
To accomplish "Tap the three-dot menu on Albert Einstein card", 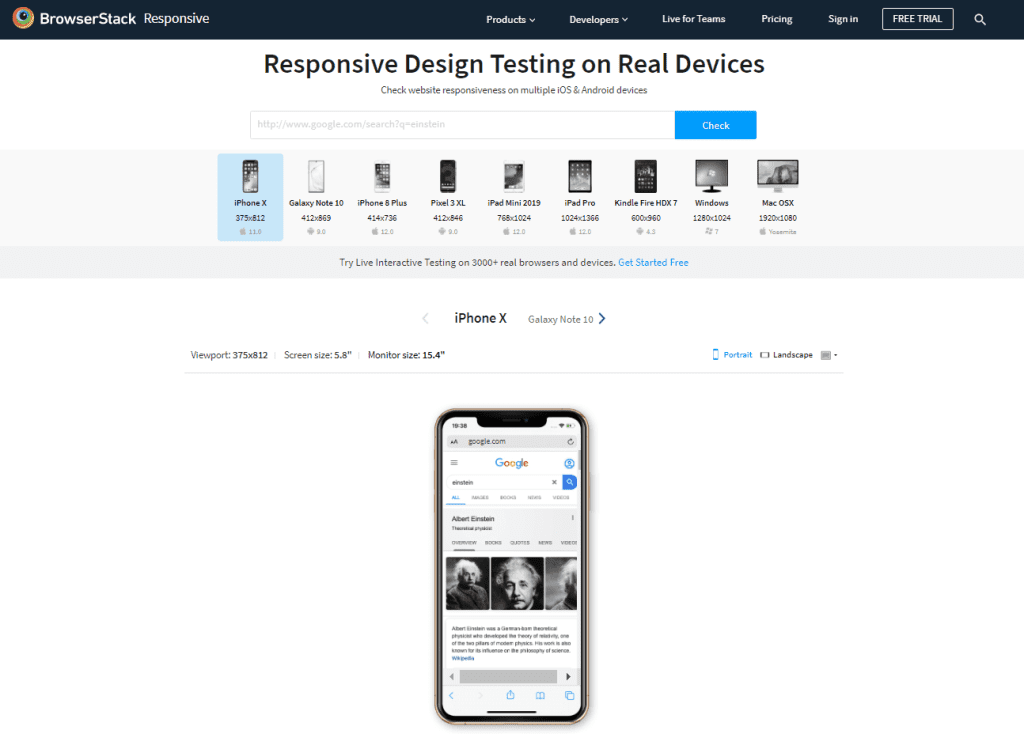I will point(573,518).
